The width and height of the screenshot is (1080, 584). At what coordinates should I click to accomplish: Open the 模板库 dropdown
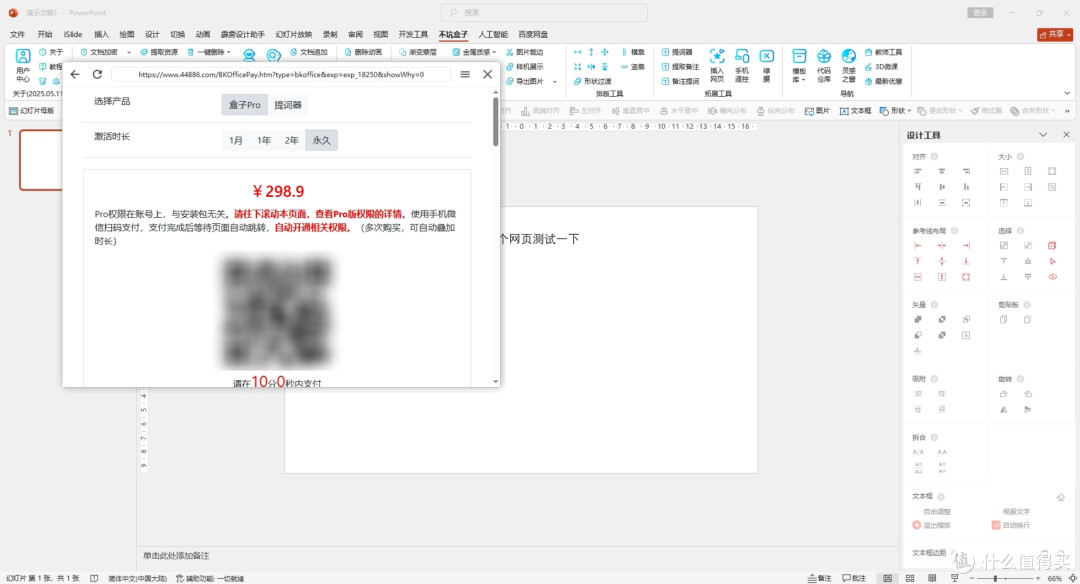(799, 66)
